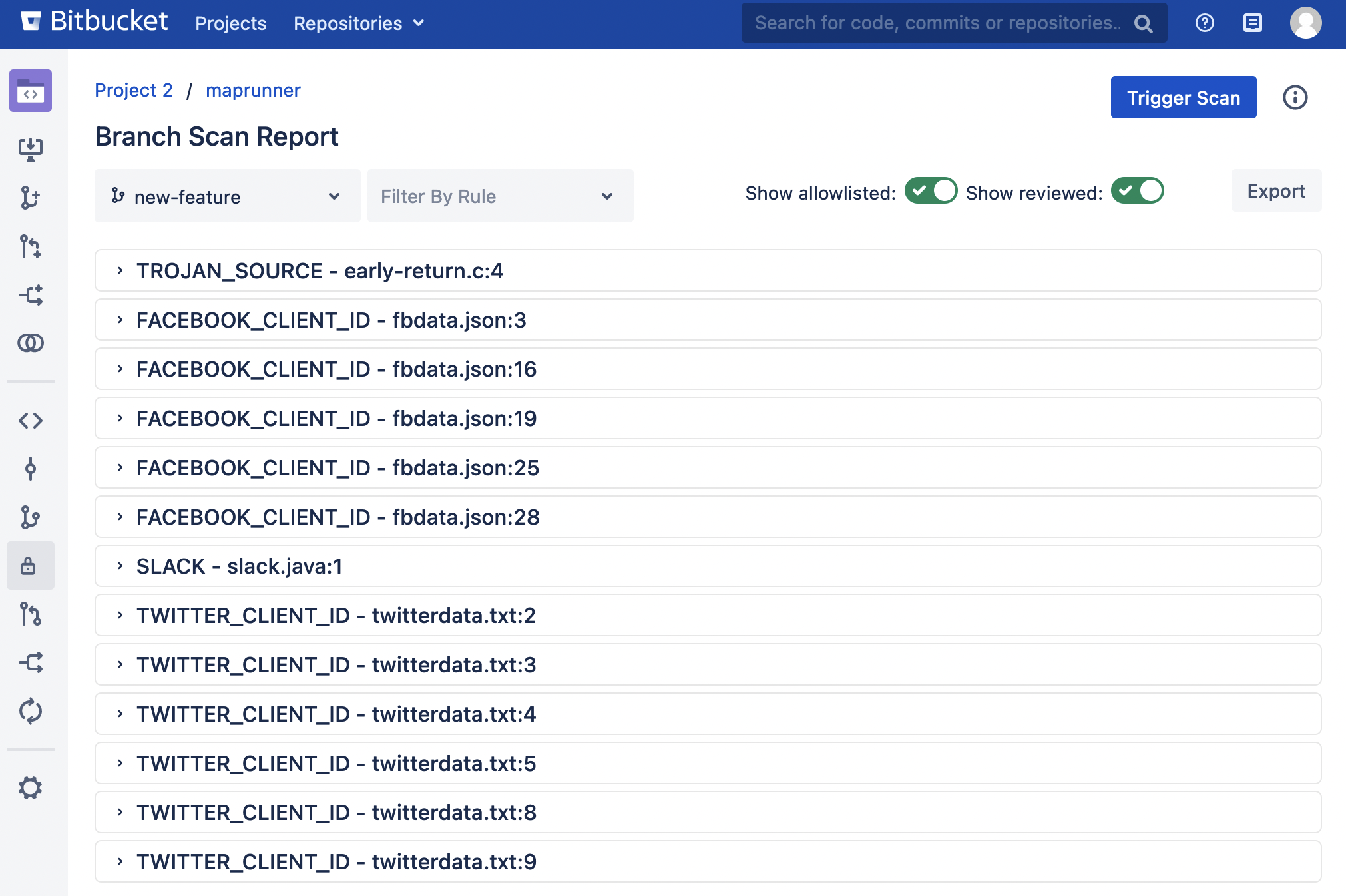
Task: Open the repository settings gear icon
Action: [x=31, y=787]
